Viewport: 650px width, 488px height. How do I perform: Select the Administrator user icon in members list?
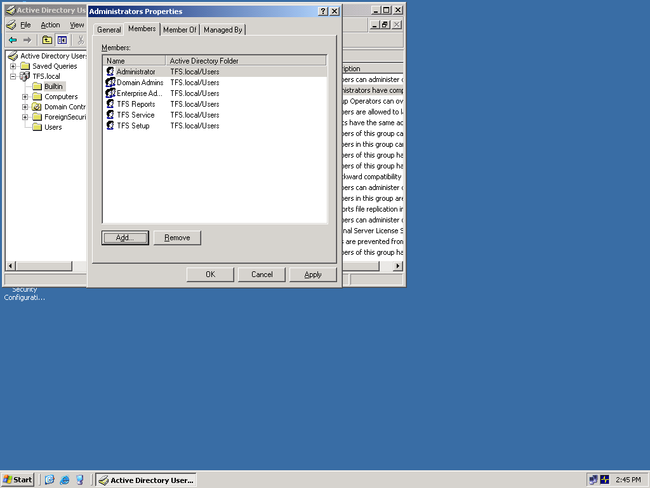[110, 71]
